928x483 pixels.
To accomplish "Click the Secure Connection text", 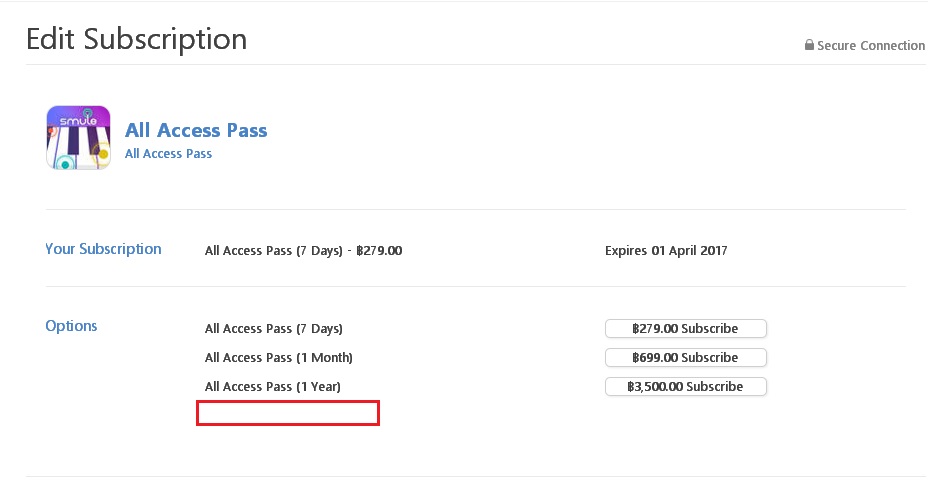I will (x=871, y=46).
